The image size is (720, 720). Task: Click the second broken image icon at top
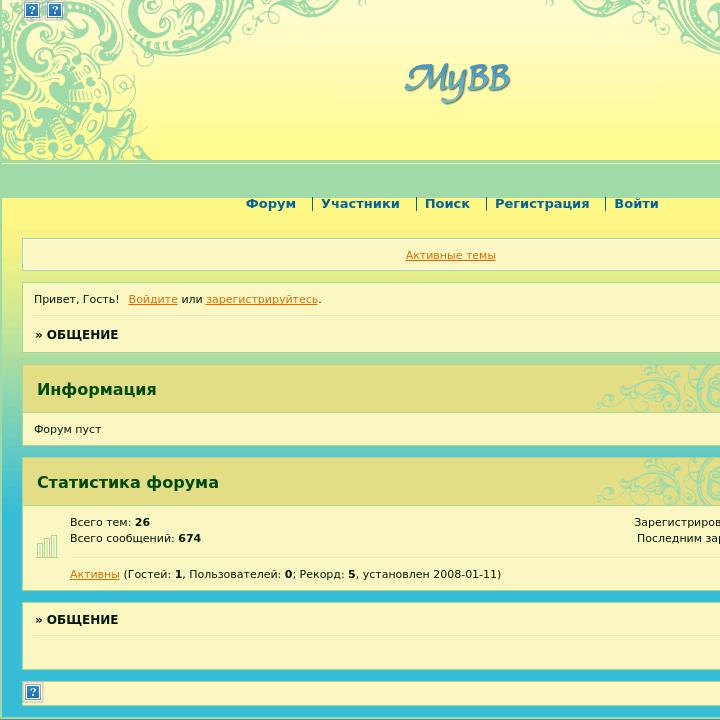(x=55, y=10)
